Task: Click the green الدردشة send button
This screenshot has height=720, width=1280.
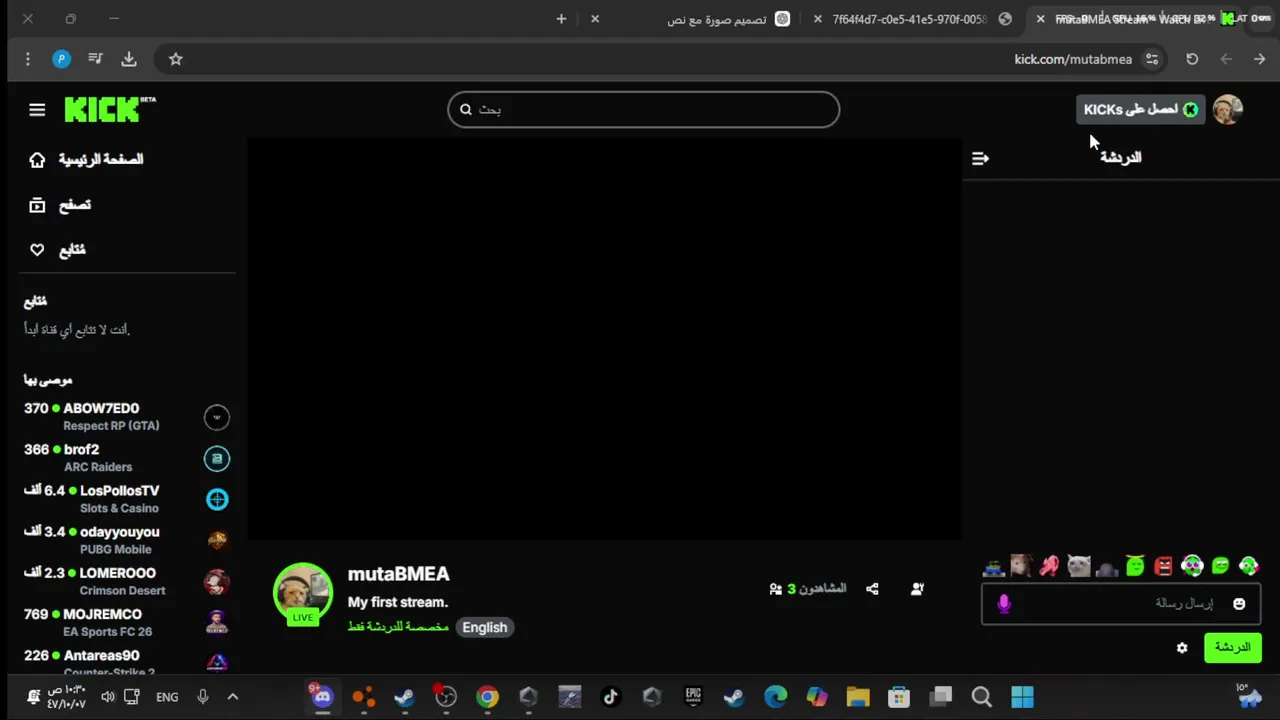Action: 1232,648
